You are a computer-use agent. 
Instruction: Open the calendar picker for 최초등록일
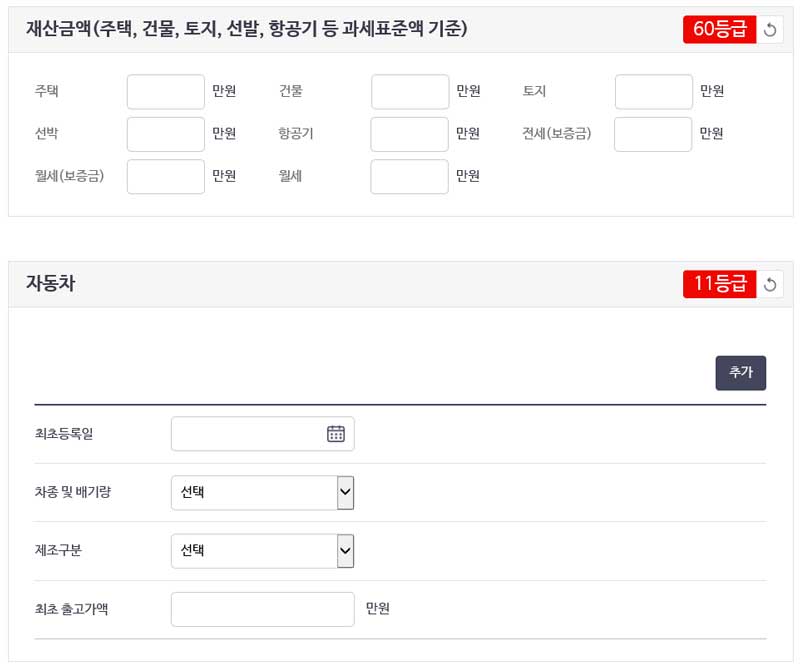338,433
